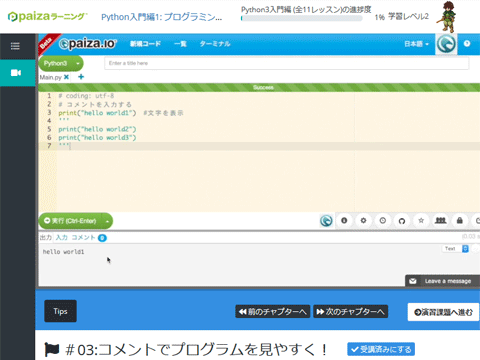Open 一覧 menu item
The image size is (480, 360).
point(180,44)
